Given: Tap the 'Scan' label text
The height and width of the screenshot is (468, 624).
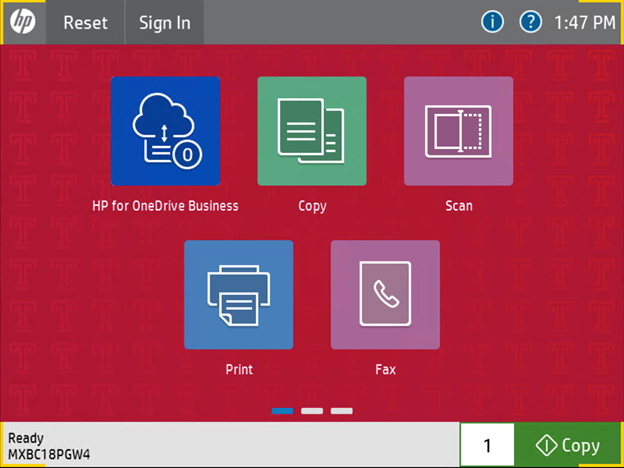Looking at the screenshot, I should coord(459,206).
